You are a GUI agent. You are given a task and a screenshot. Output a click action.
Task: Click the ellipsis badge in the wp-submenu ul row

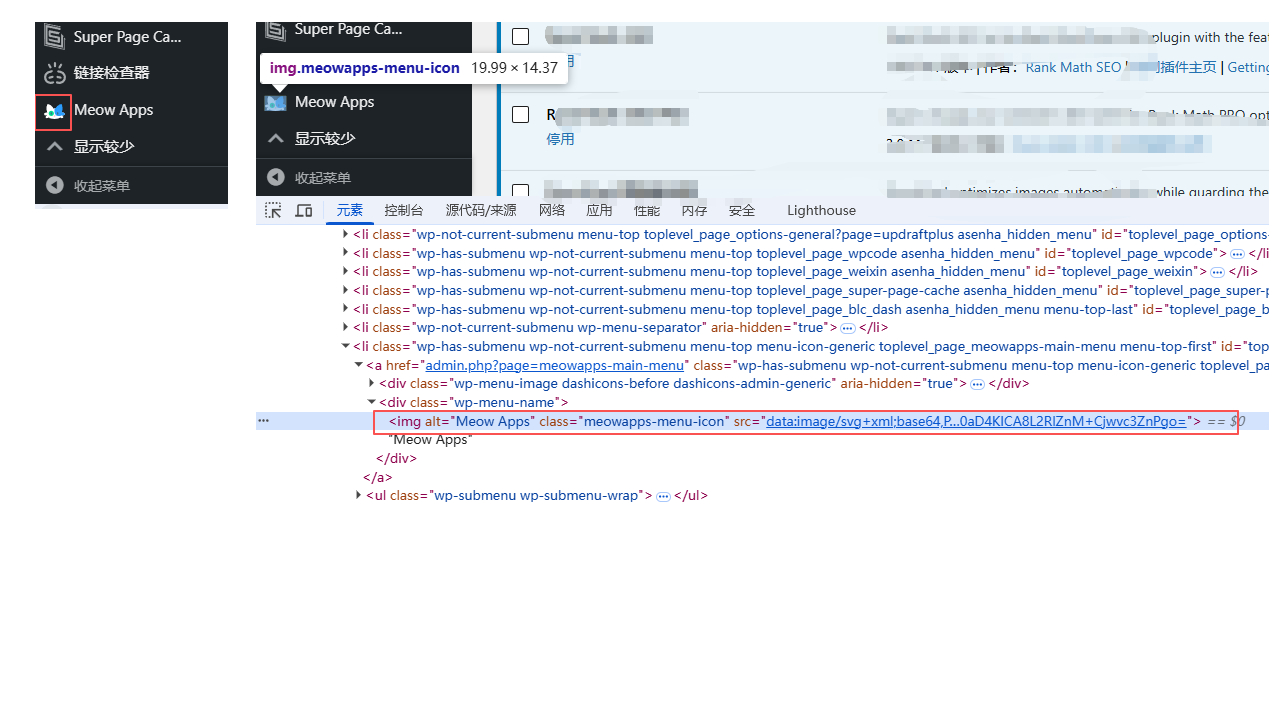click(663, 496)
